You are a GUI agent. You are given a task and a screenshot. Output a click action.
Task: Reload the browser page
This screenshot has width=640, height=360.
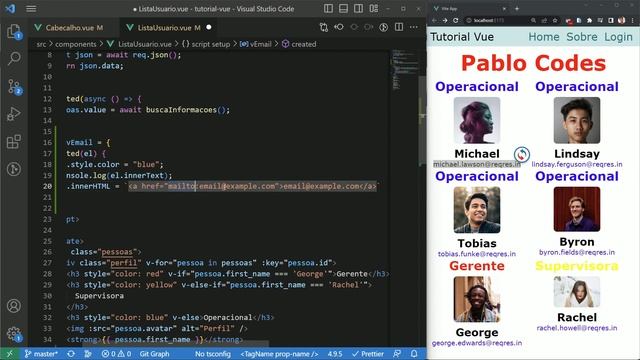456,20
